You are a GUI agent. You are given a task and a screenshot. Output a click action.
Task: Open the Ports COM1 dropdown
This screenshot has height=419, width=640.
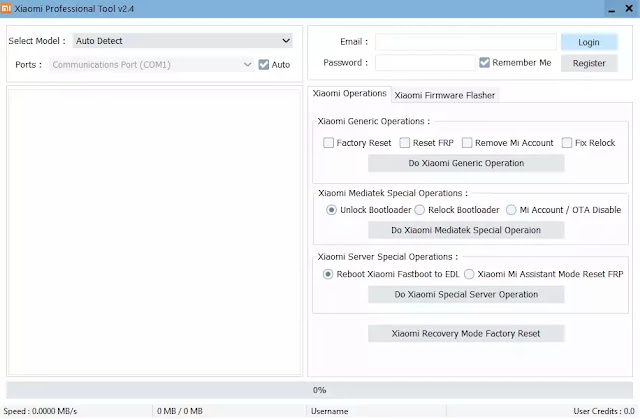point(151,64)
